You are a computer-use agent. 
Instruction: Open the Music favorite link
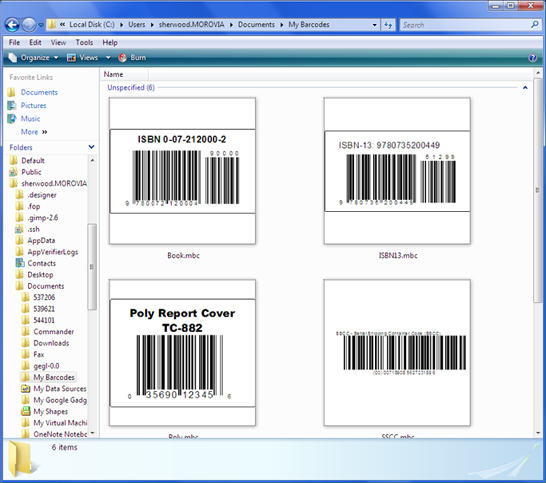point(30,119)
